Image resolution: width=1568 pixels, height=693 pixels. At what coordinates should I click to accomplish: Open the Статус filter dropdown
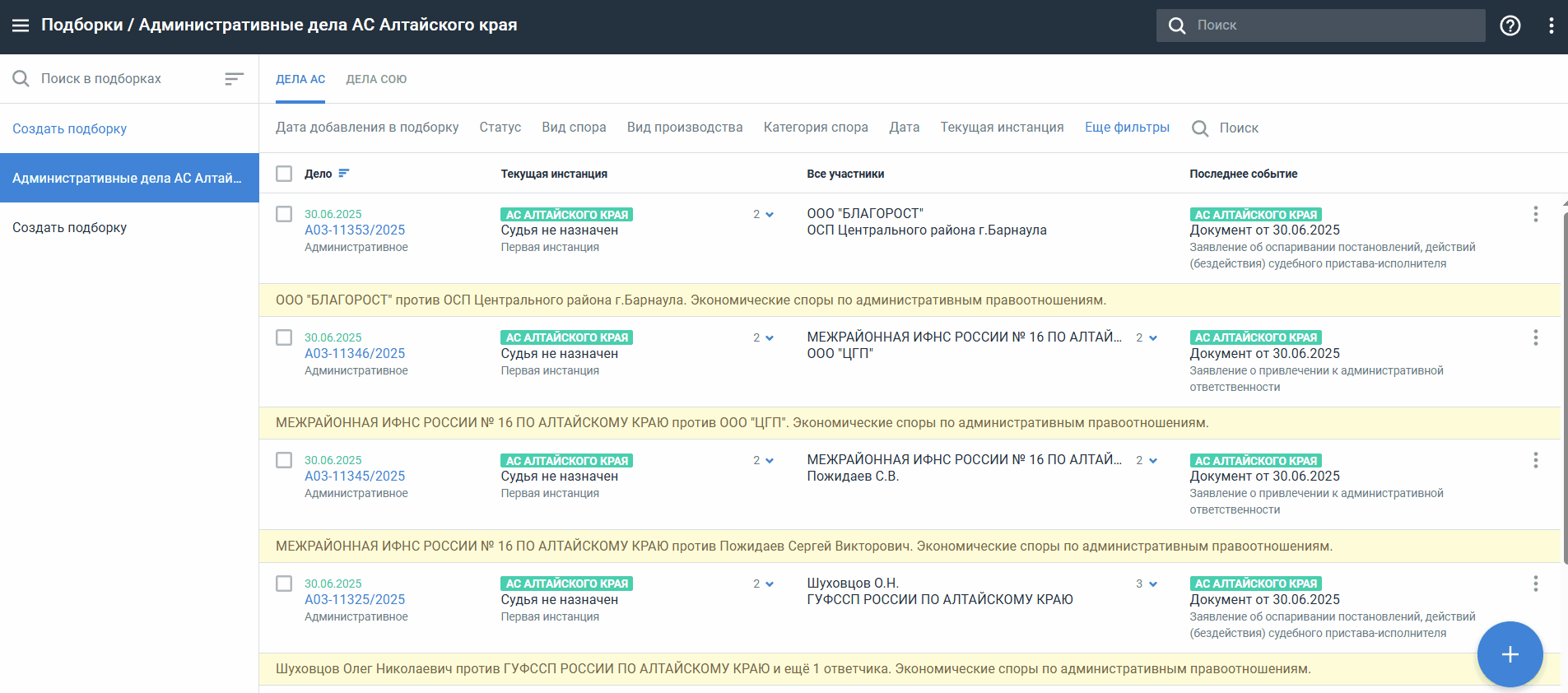tap(500, 128)
